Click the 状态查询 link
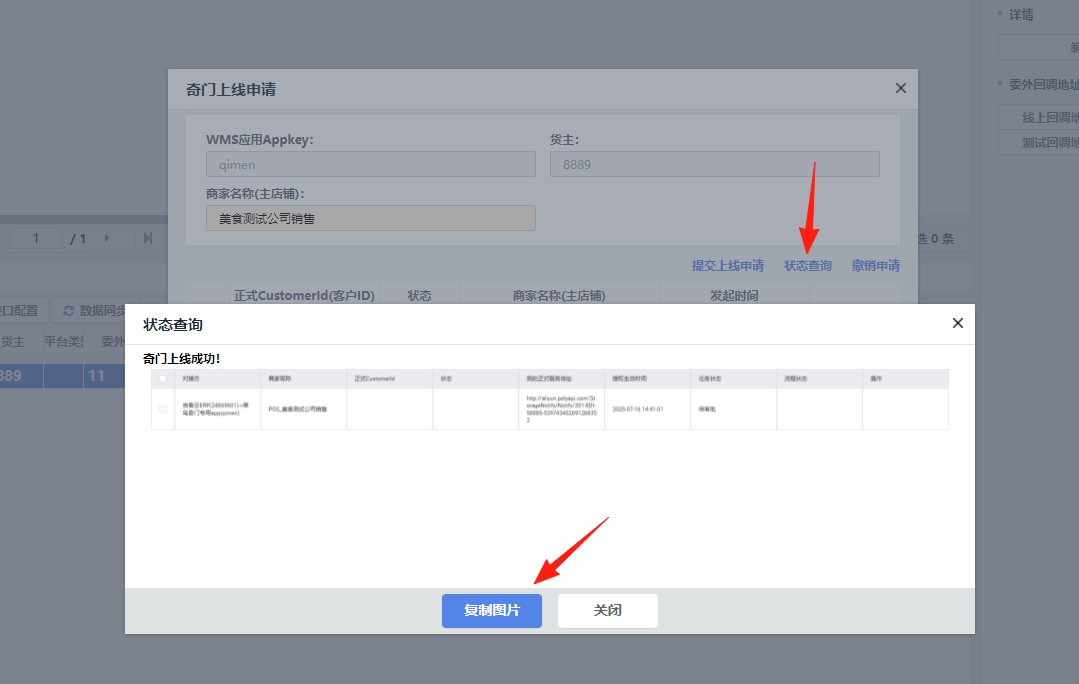The image size is (1079, 684). (807, 266)
